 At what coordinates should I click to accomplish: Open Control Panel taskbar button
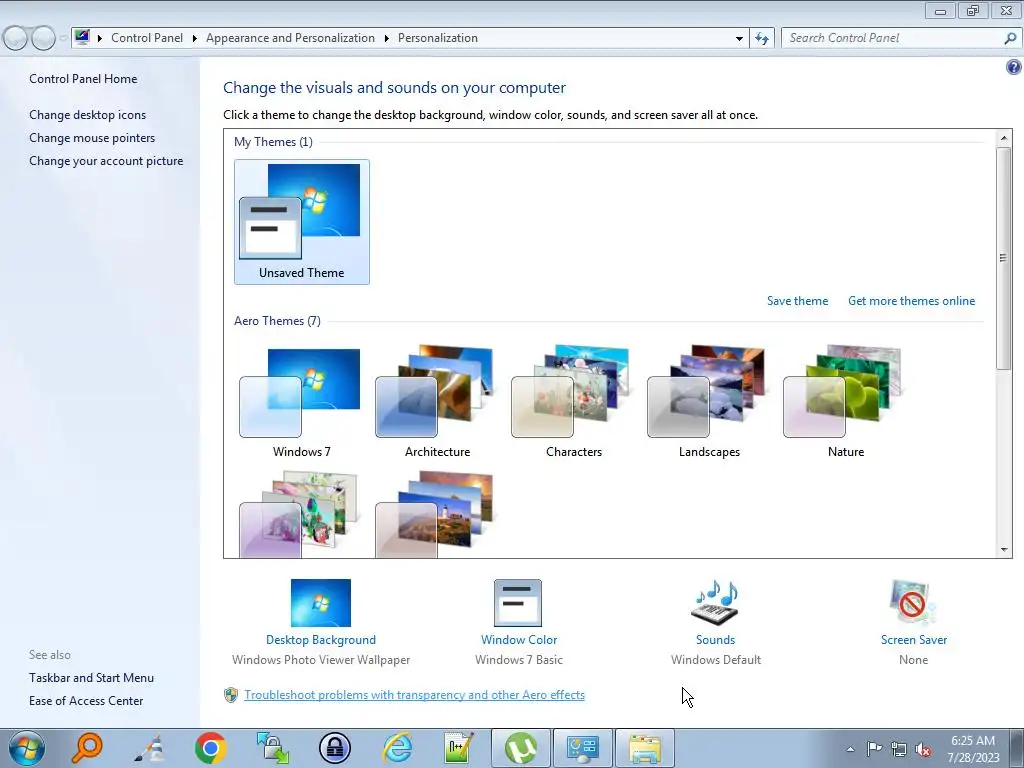point(583,748)
